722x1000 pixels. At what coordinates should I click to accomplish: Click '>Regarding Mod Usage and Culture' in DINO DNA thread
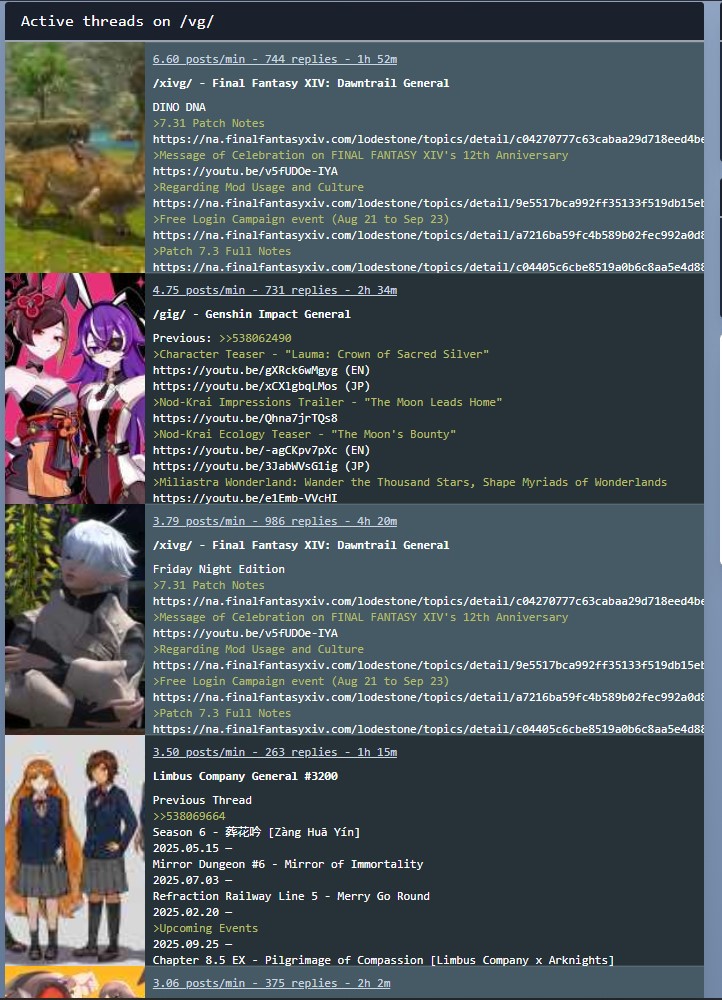point(258,187)
